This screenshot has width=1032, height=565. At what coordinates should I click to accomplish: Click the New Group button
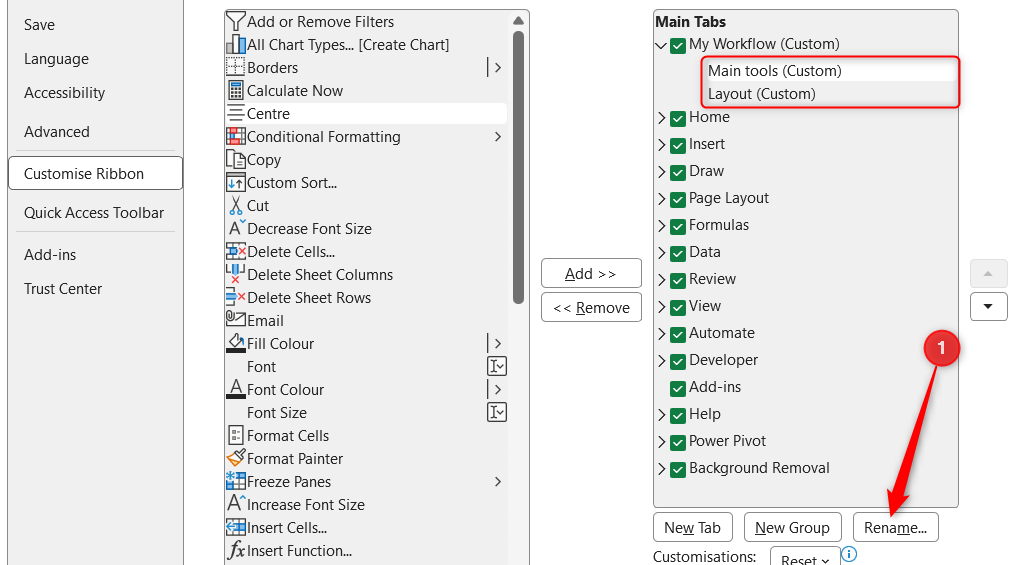click(792, 527)
